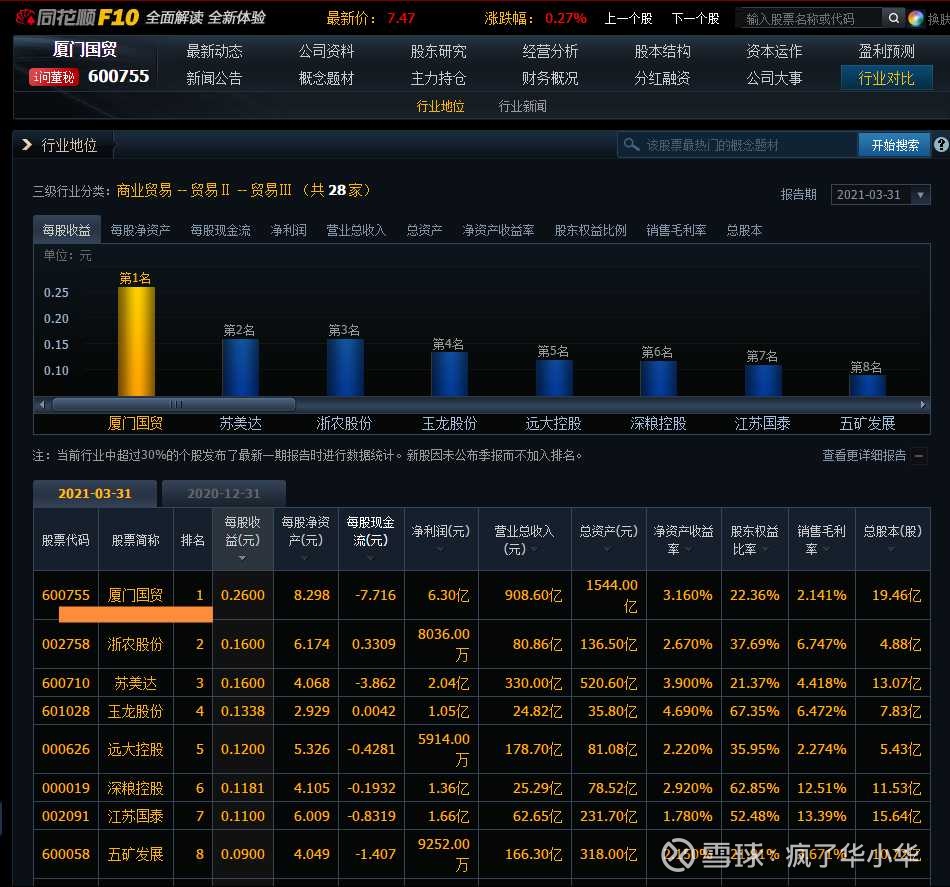950x887 pixels.
Task: Open the 新闻公告 menu item
Action: (x=214, y=78)
